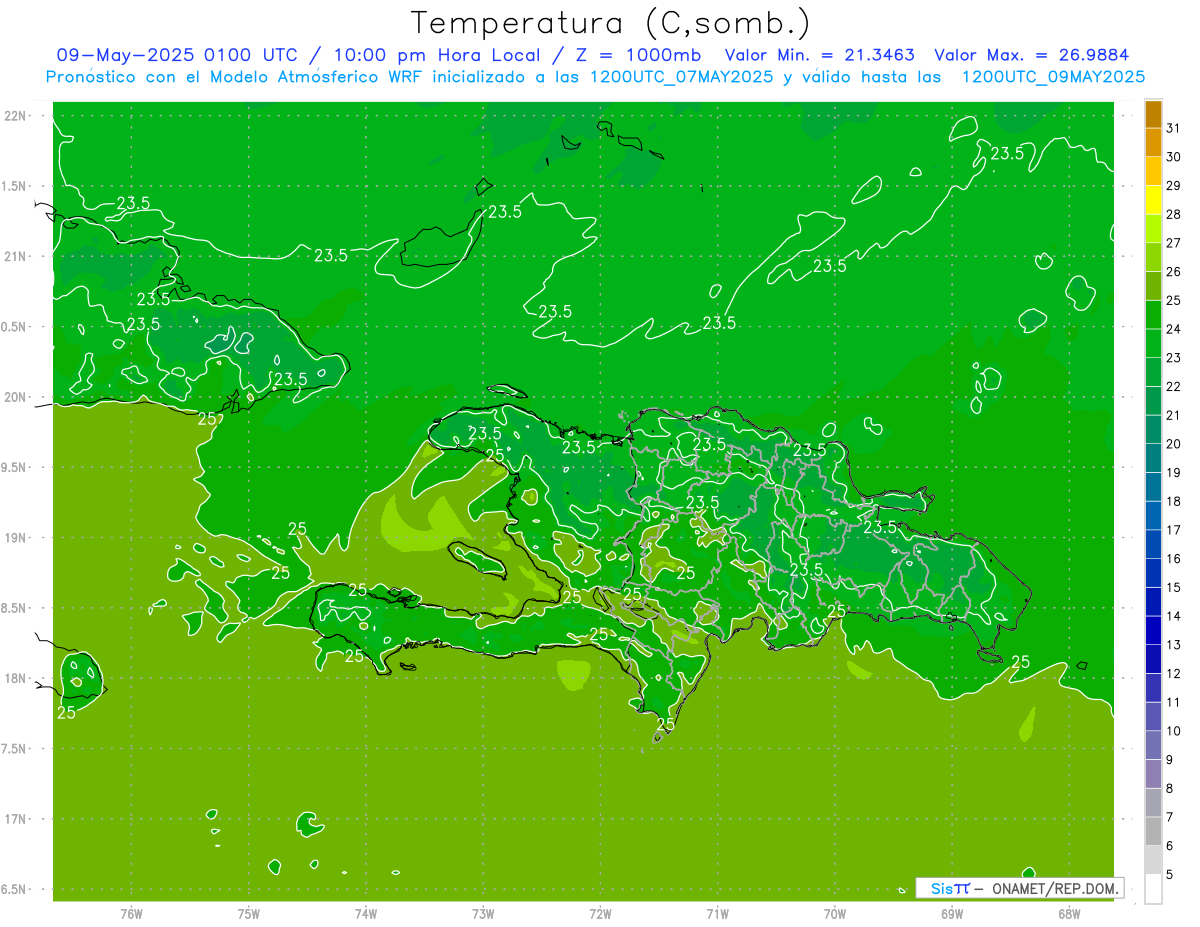Image resolution: width=1200 pixels, height=927 pixels.
Task: Click the "18N" latitude axis label
Action: point(15,678)
